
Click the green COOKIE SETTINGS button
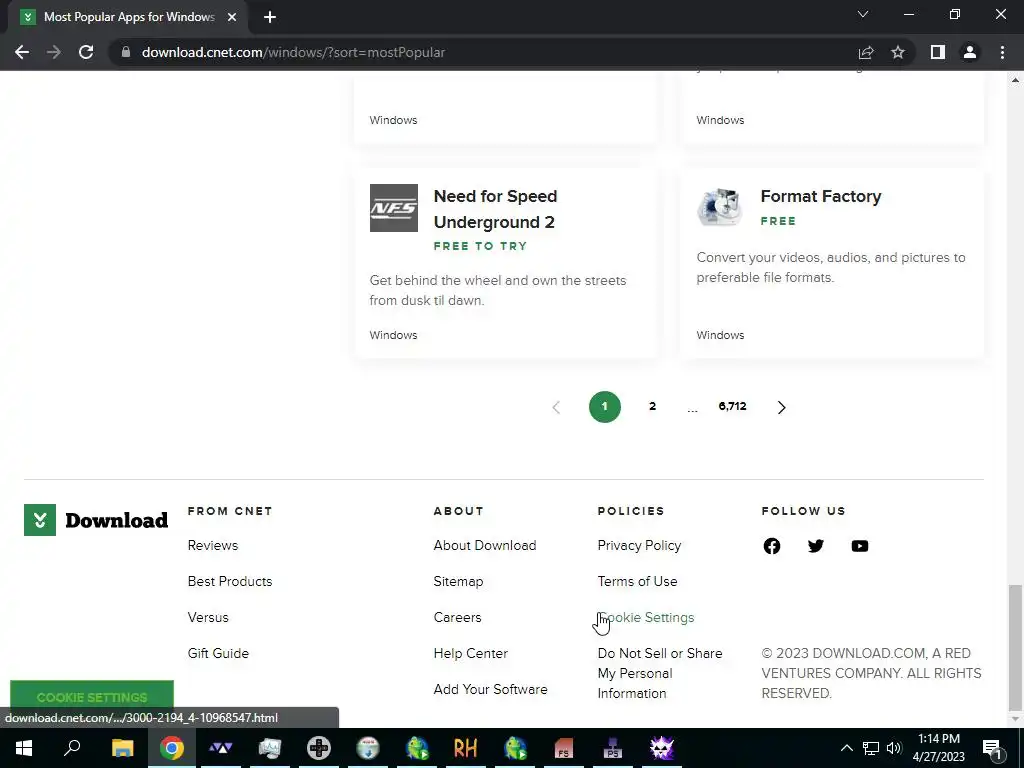coord(92,697)
